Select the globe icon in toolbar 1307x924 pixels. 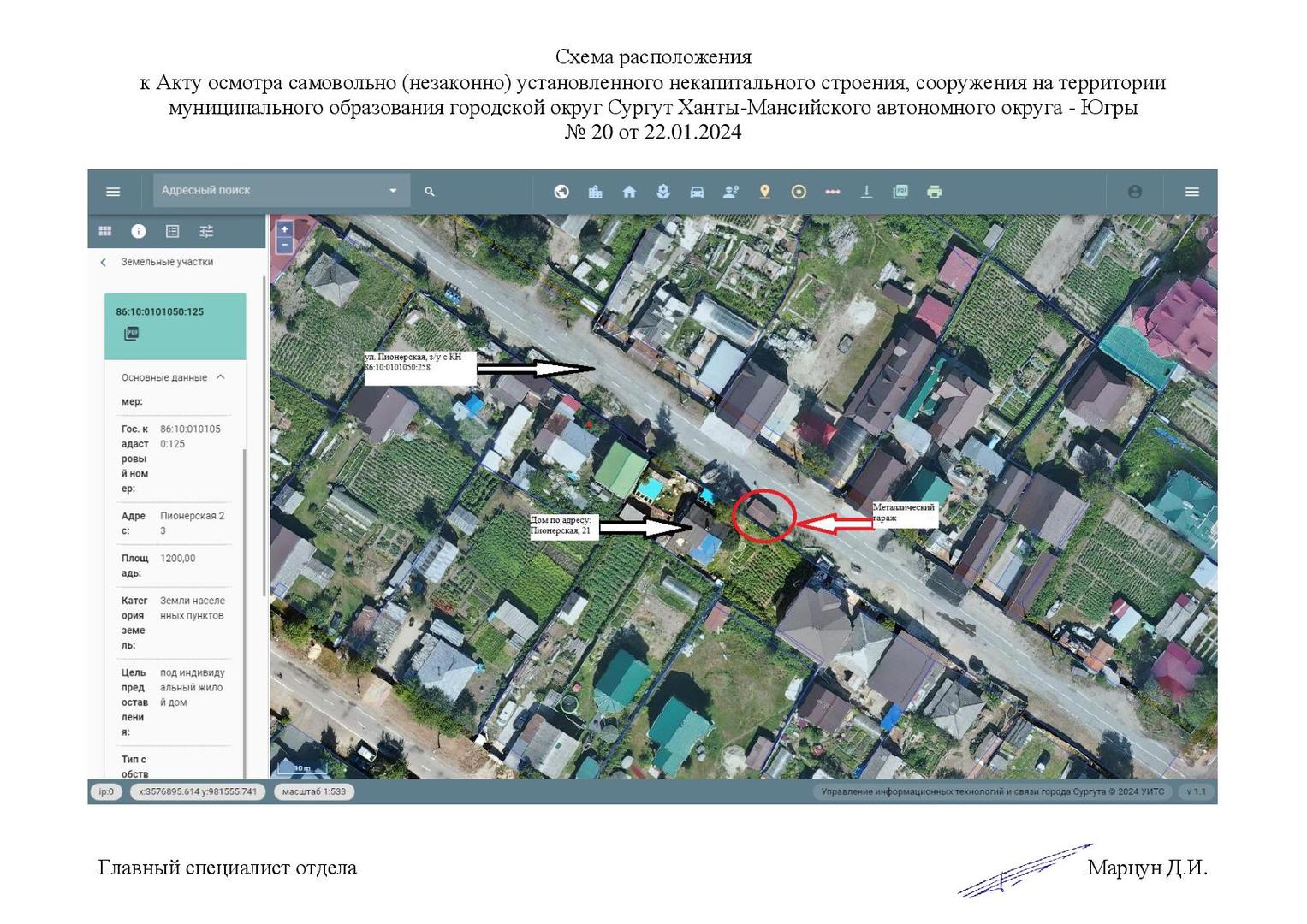(561, 192)
